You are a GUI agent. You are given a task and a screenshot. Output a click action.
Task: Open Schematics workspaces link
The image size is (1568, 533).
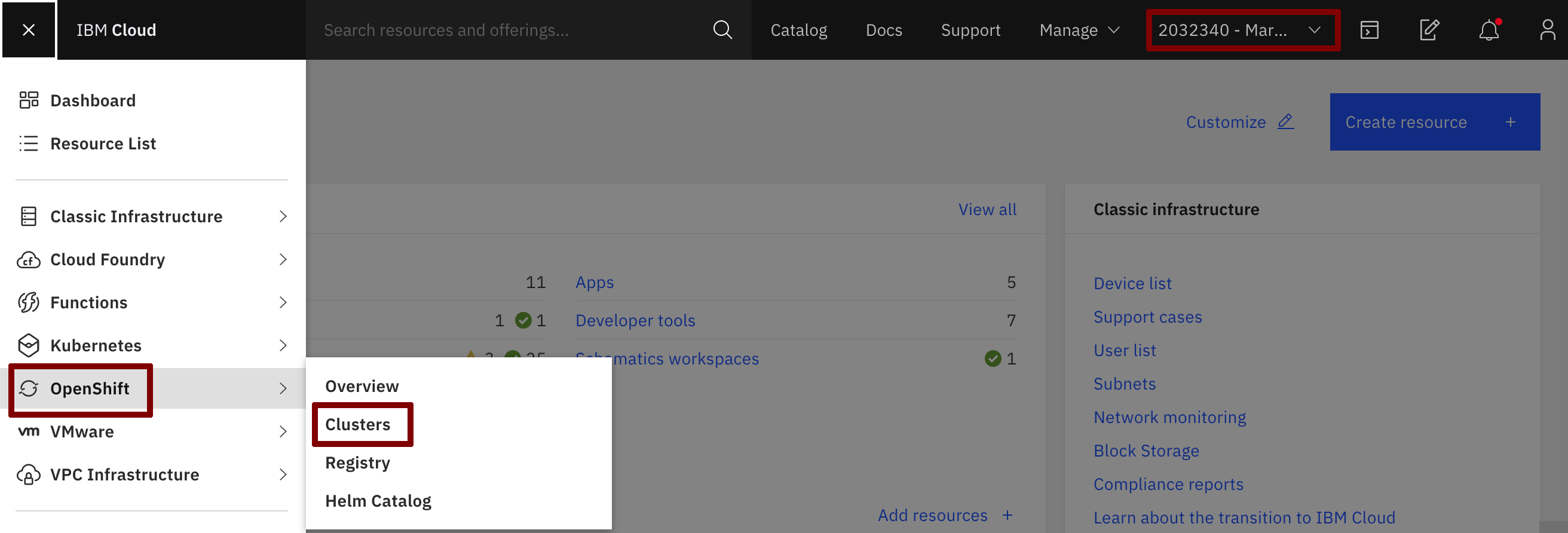tap(667, 359)
